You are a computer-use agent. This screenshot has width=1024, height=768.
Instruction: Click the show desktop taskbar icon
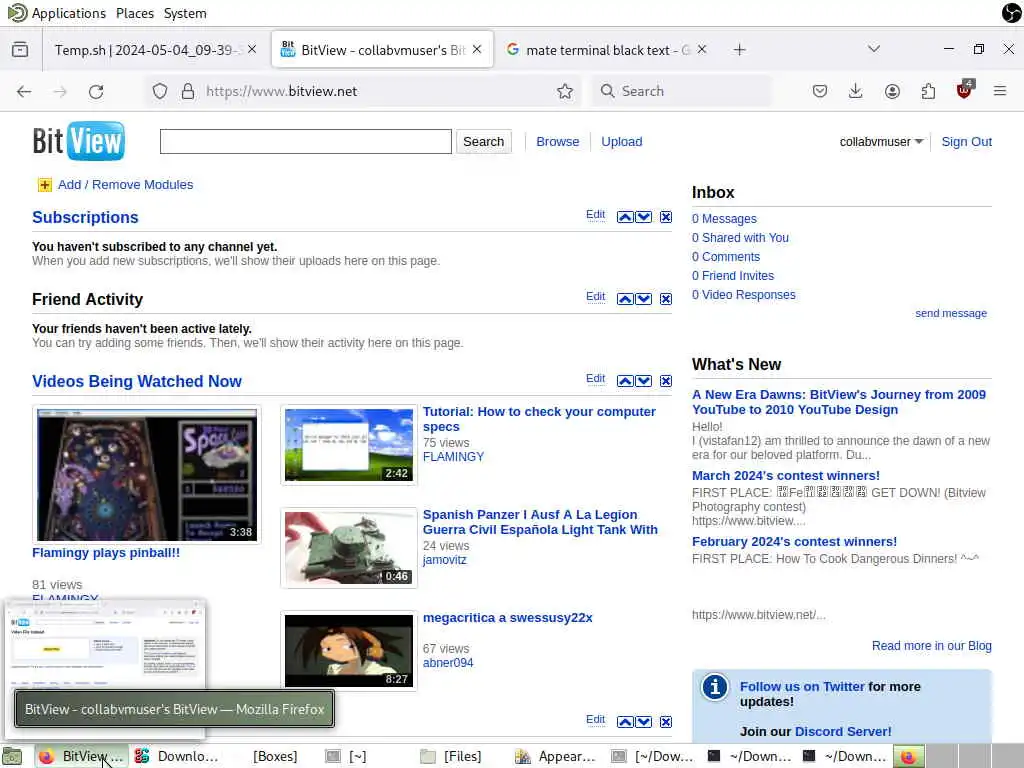(x=11, y=756)
